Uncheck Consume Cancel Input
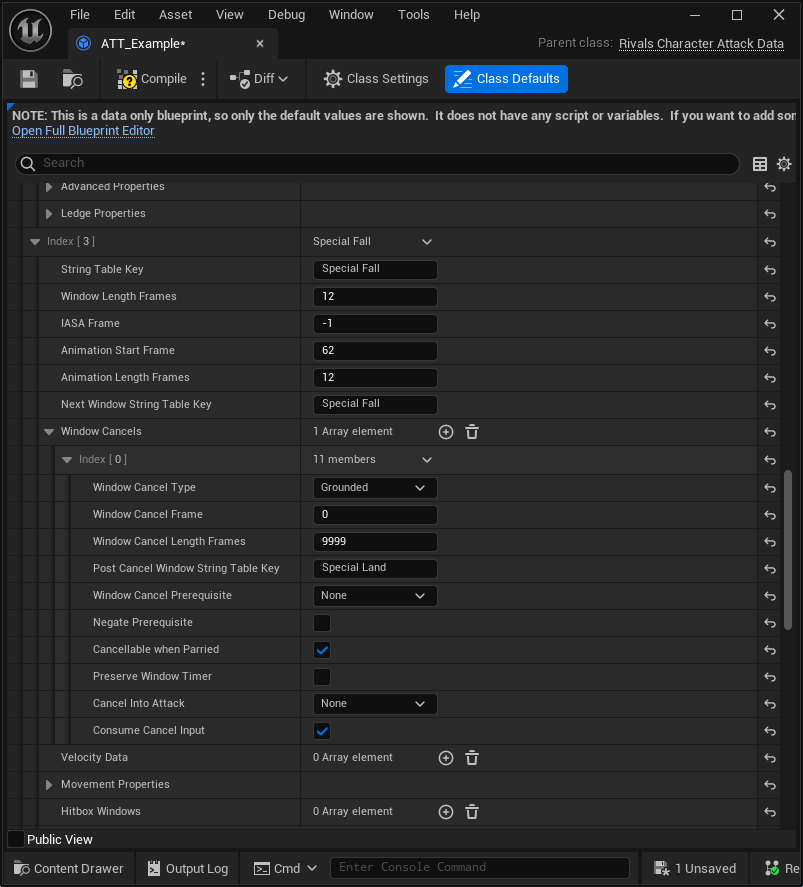Screen dimensions: 803x887 (x=322, y=731)
